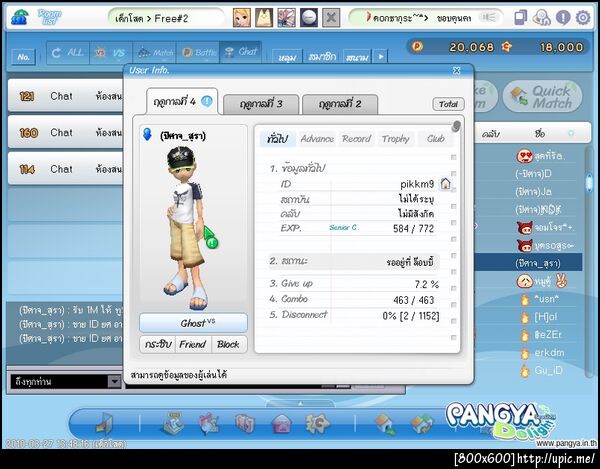Open the shop register icon in bottom toolbar
600x469 pixels.
(174, 423)
